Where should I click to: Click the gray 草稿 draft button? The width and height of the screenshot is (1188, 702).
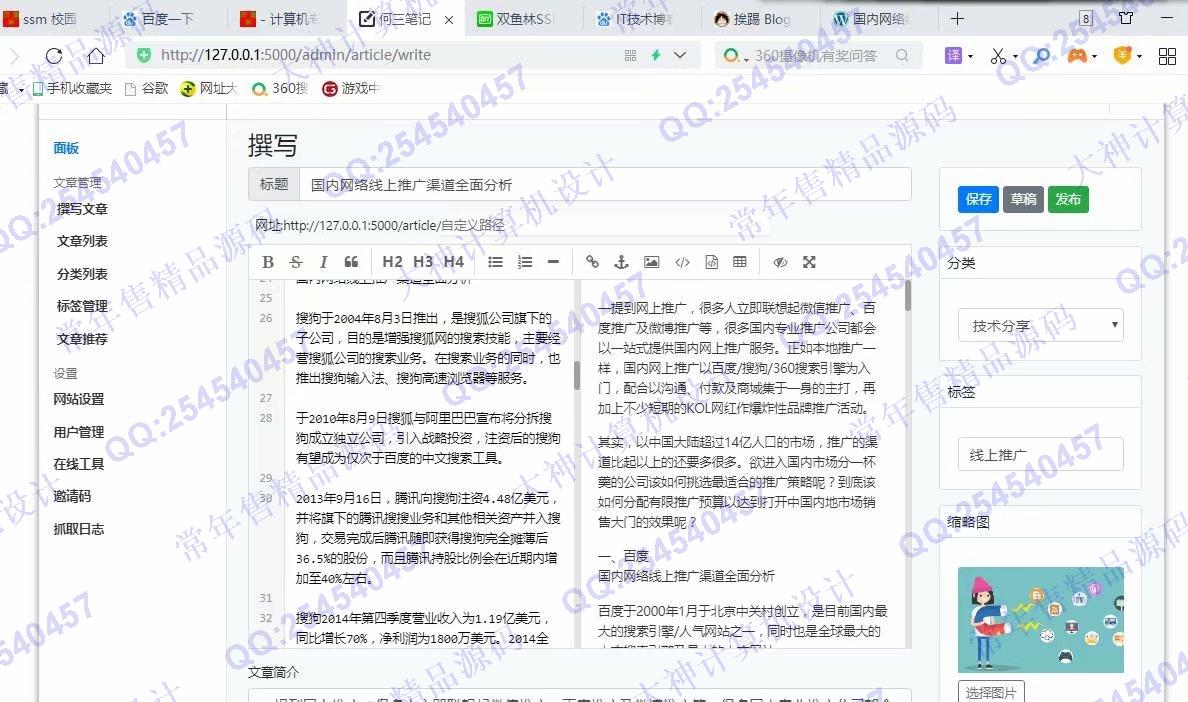coord(1024,199)
